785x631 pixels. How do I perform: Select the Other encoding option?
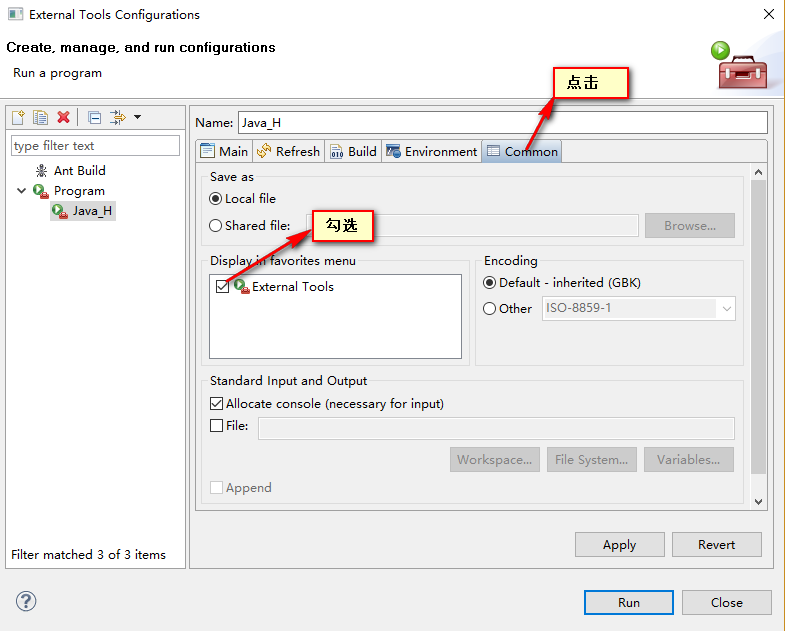[x=490, y=308]
